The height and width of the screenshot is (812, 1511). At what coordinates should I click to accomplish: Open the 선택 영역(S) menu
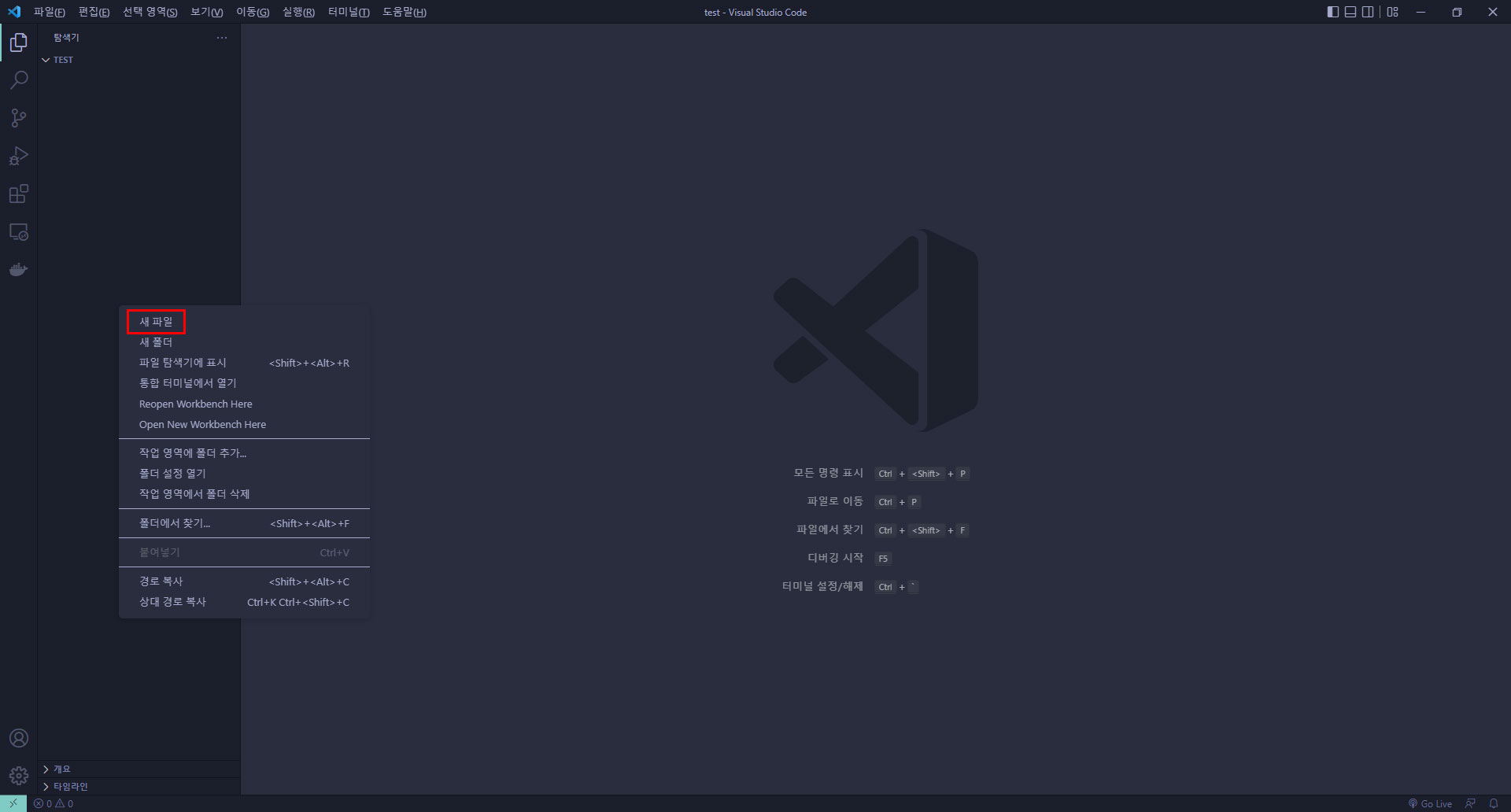(150, 12)
